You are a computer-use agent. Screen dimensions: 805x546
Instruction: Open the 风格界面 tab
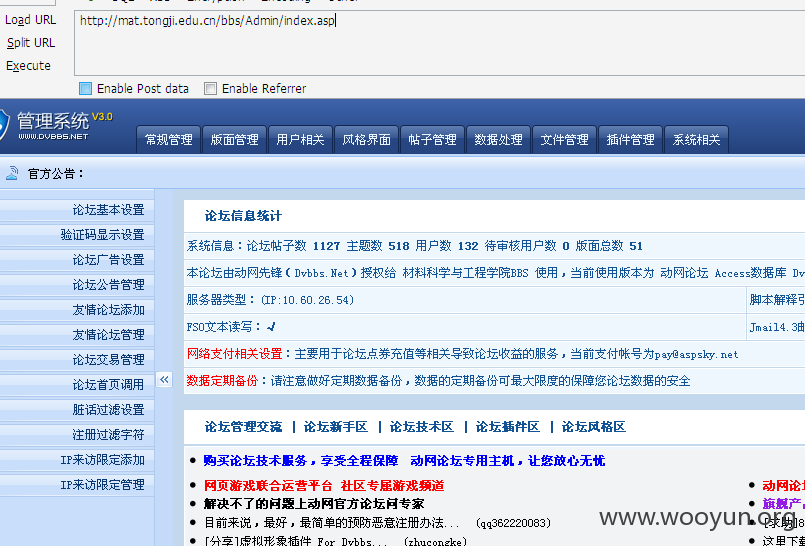pyautogui.click(x=366, y=140)
